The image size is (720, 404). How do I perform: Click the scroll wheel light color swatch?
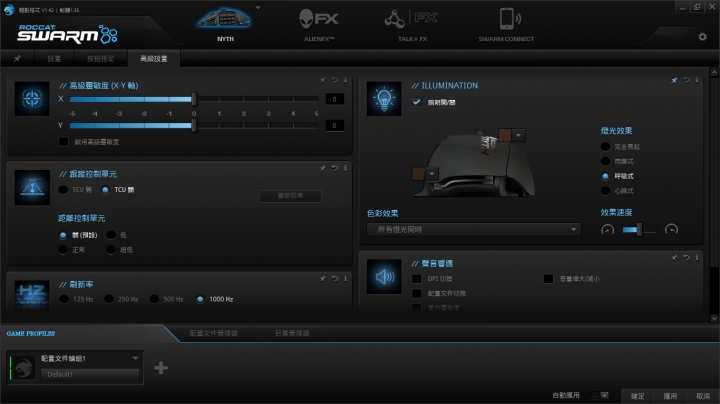pyautogui.click(x=505, y=135)
